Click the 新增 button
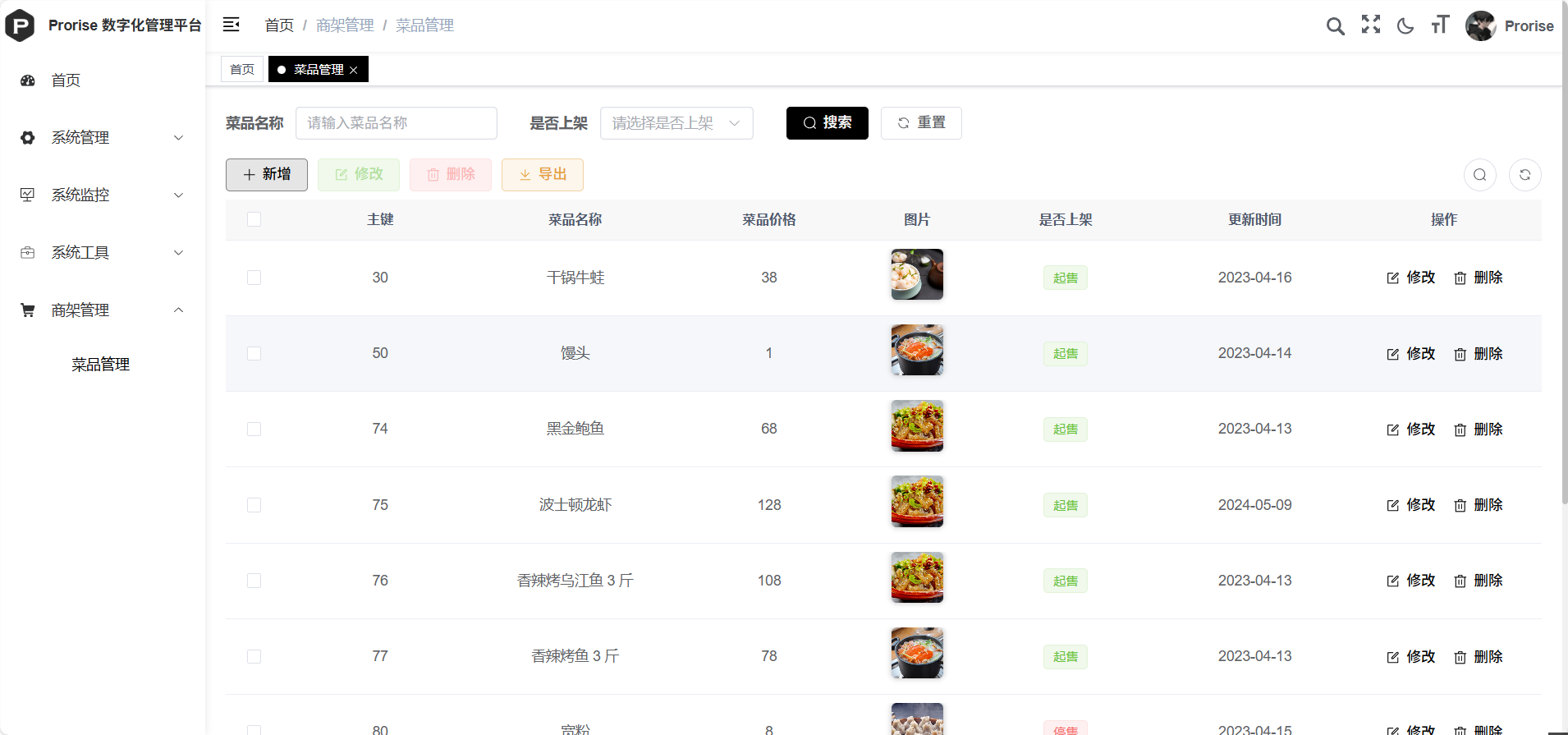This screenshot has width=1568, height=735. click(267, 175)
